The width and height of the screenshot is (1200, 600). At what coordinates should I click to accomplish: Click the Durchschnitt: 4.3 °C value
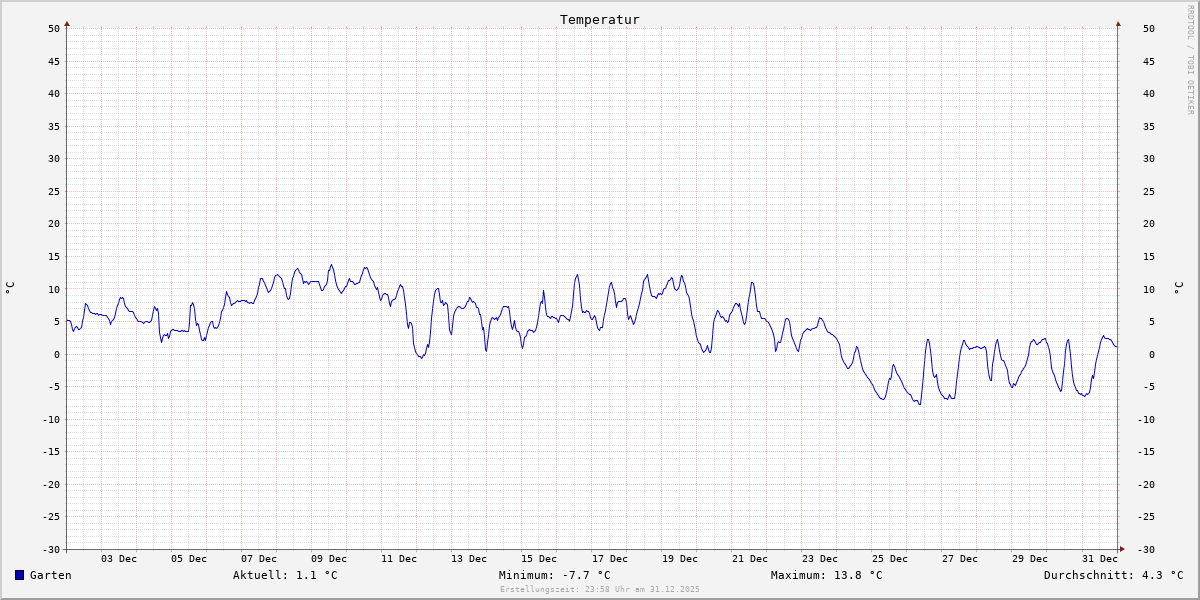click(1113, 575)
